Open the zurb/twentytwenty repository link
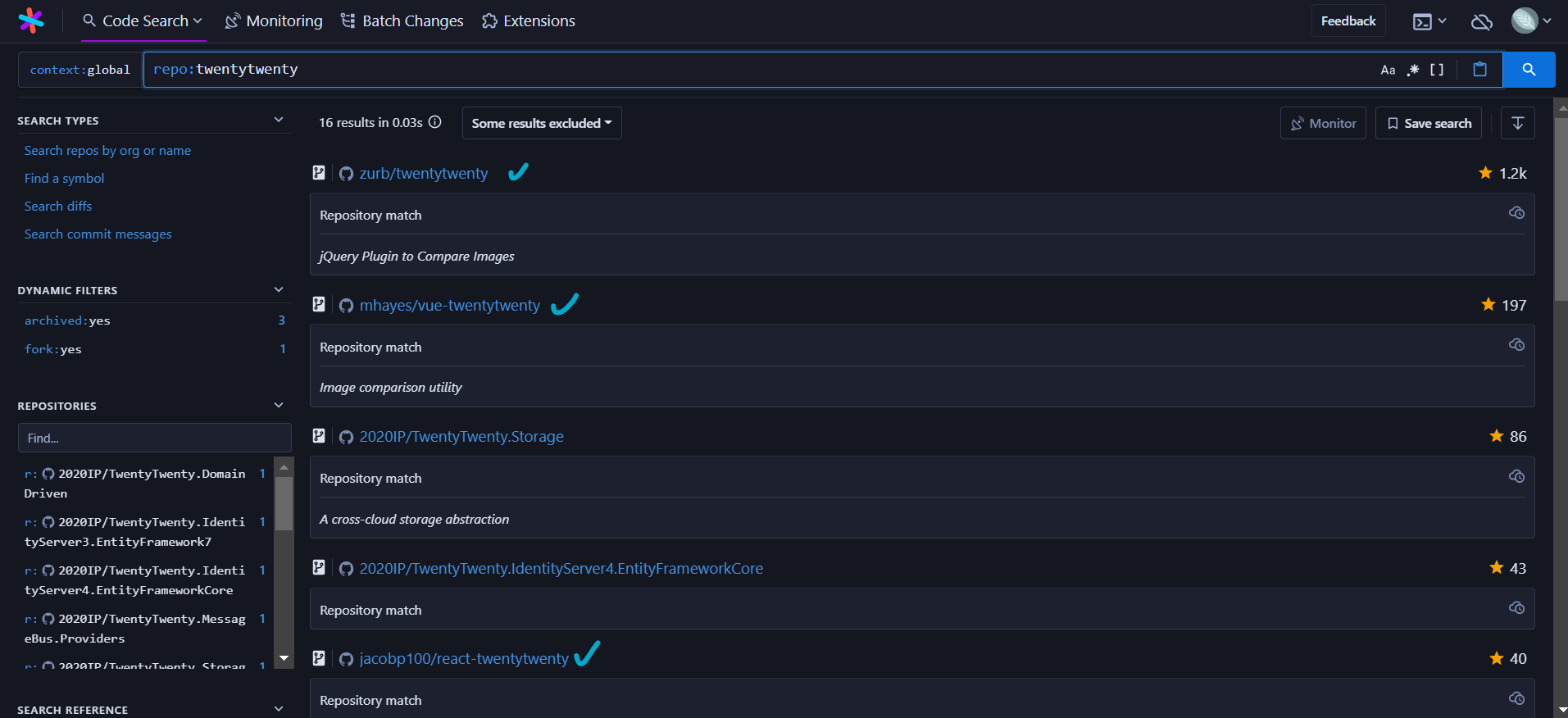 tap(423, 174)
